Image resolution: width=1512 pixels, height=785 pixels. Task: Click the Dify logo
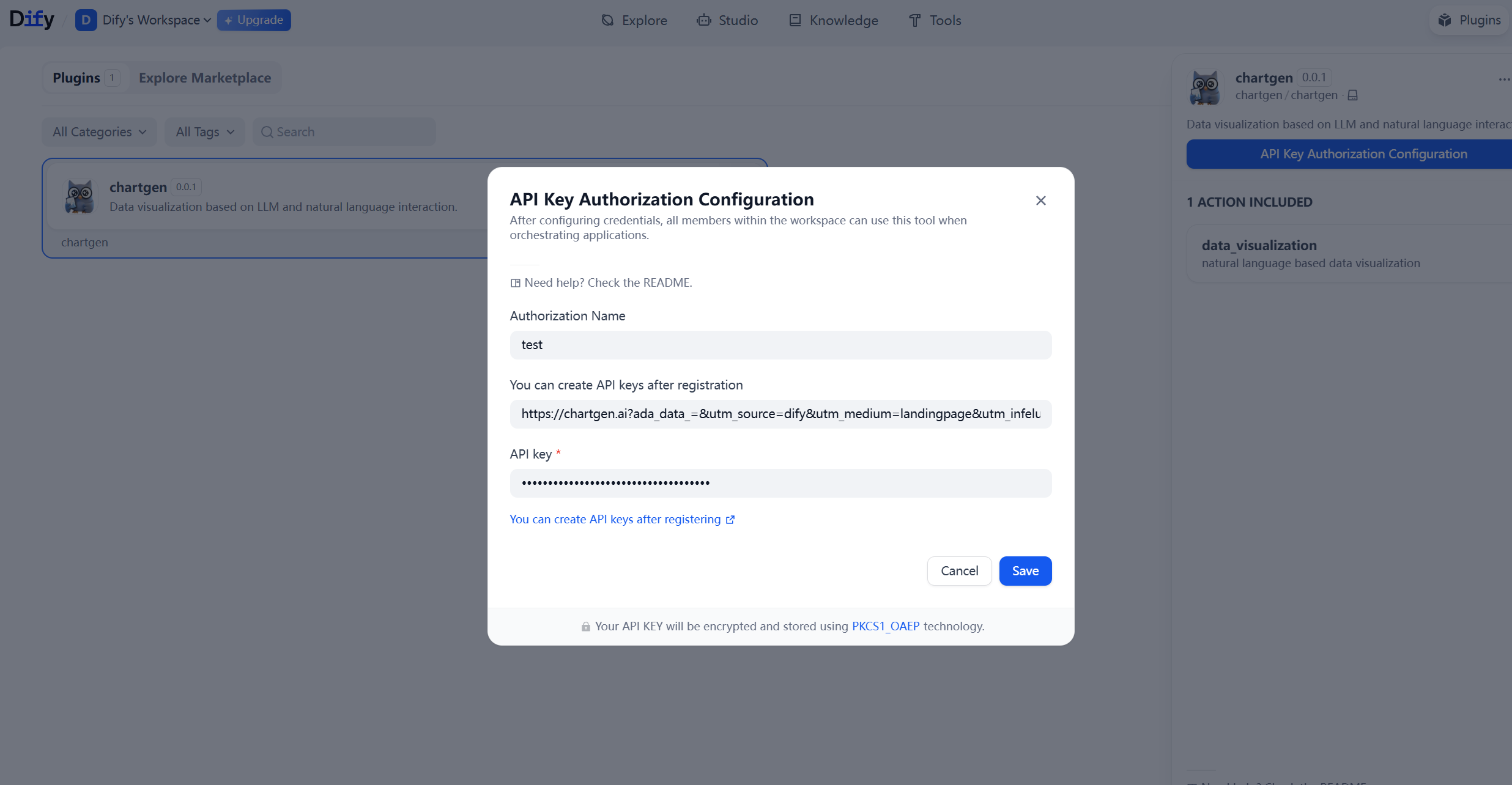[32, 20]
